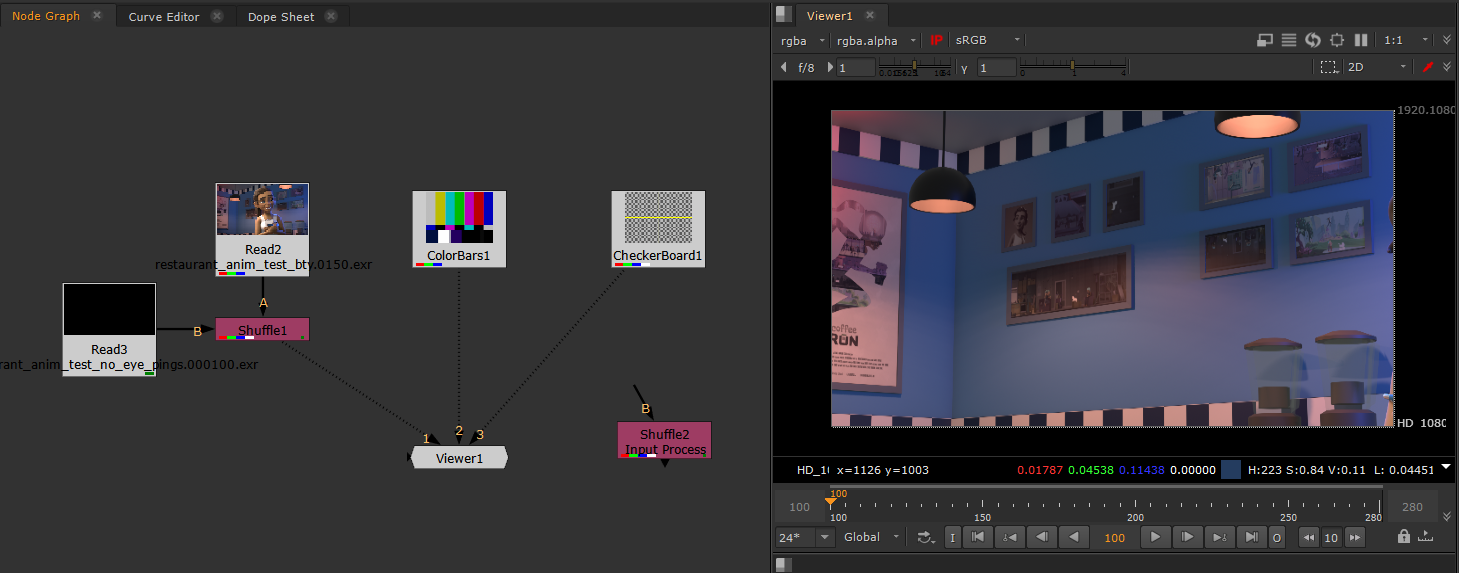
Task: Click the sampled color swatch in info bar
Action: click(x=1232, y=469)
